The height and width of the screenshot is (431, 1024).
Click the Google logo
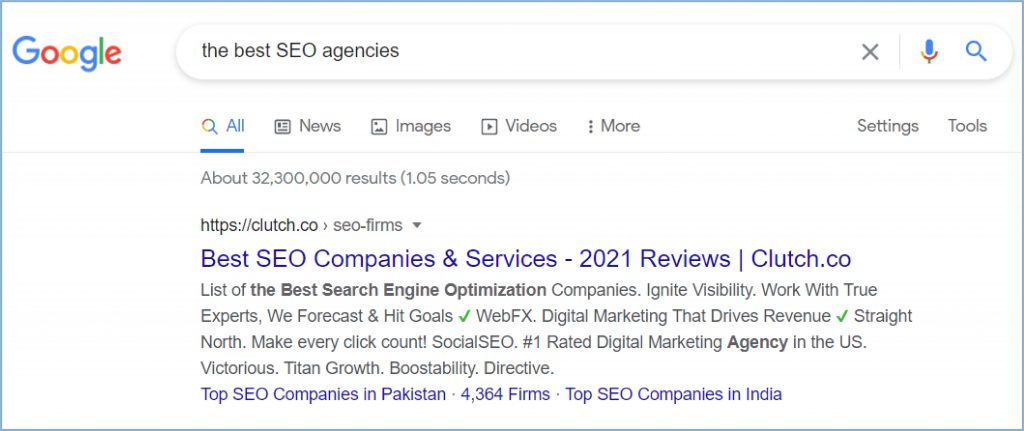67,54
